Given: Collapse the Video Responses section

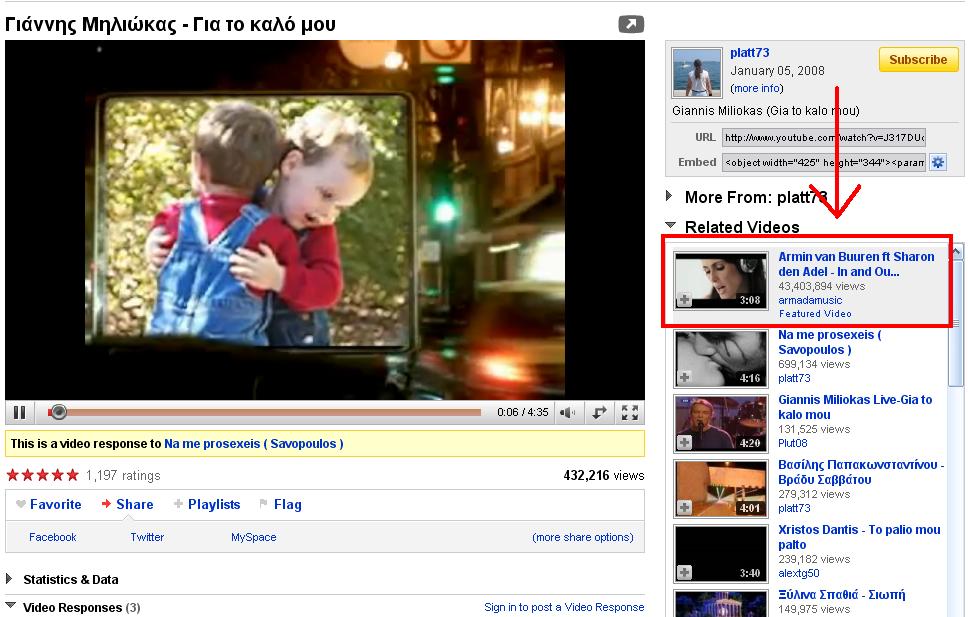Looking at the screenshot, I should [x=10, y=605].
